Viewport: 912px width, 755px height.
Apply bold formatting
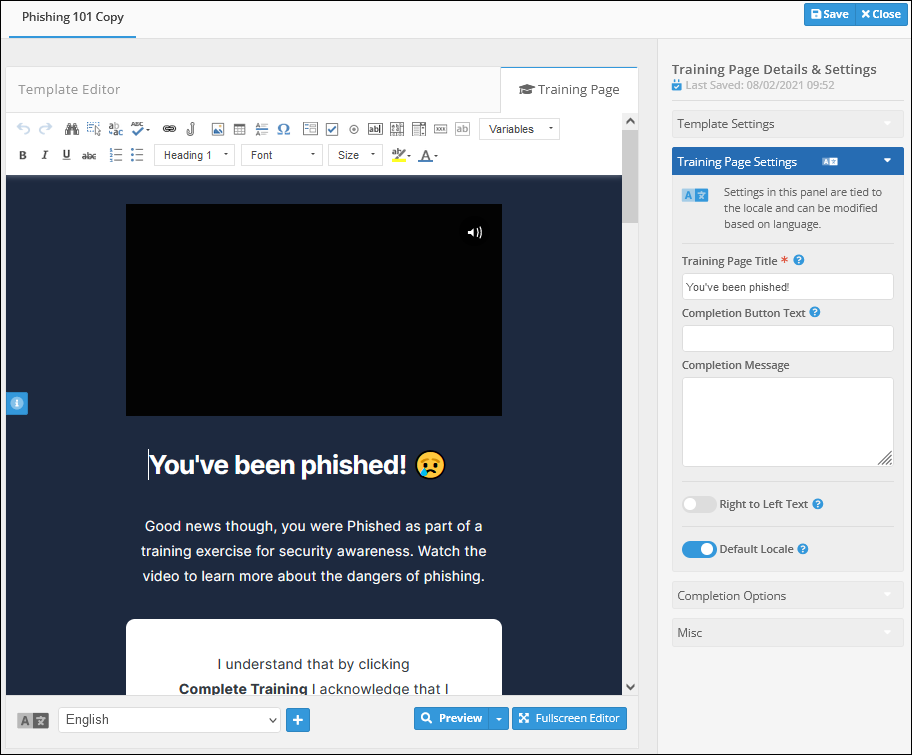pos(23,155)
